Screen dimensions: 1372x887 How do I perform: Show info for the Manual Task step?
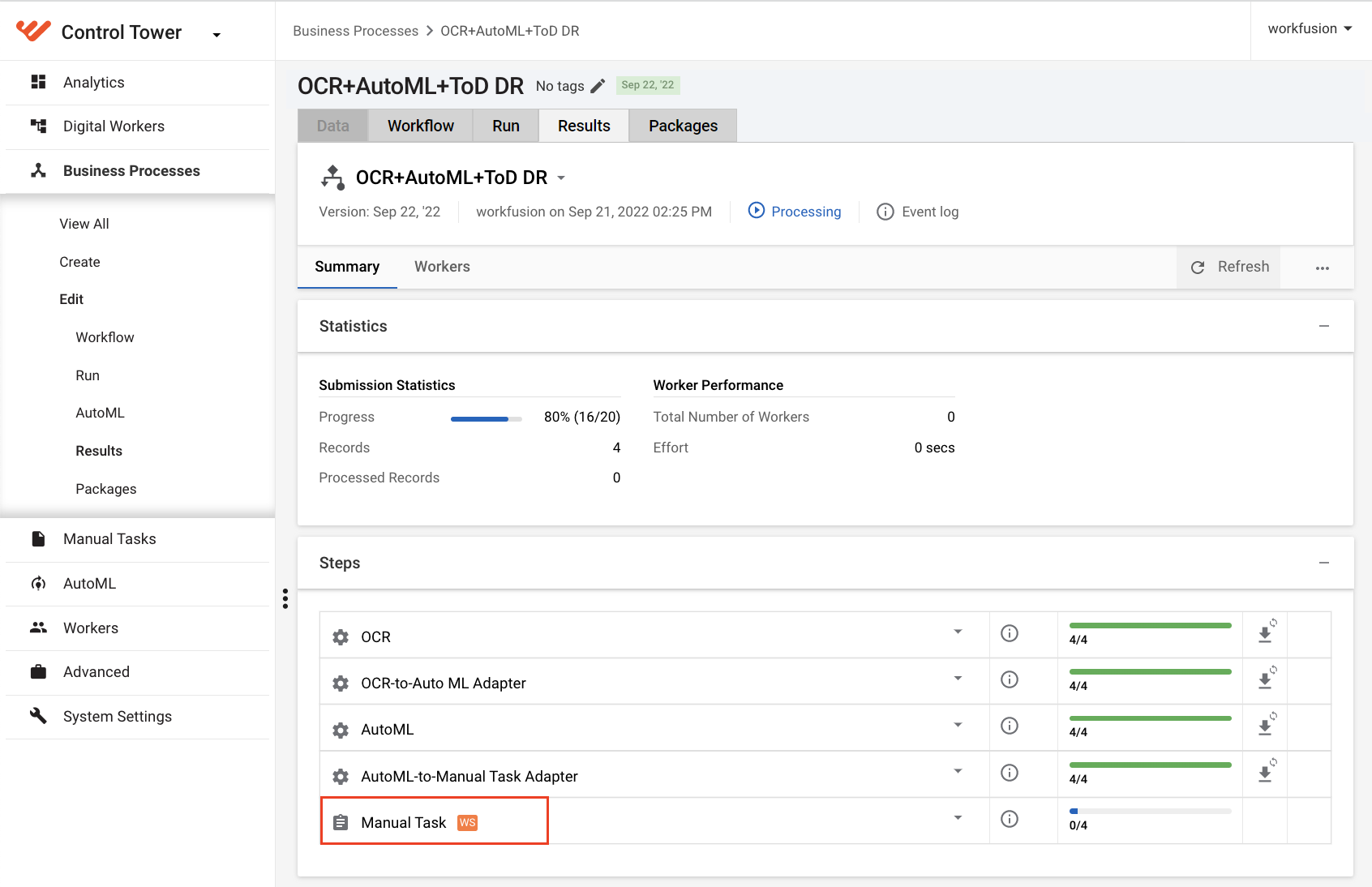pos(1010,819)
